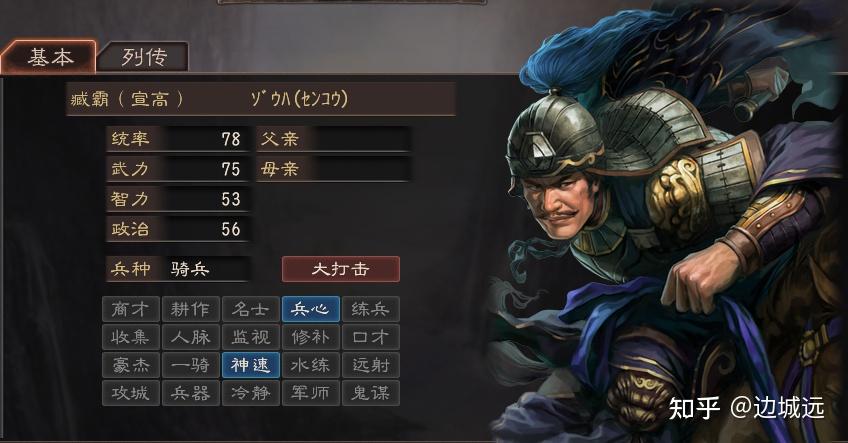Click the 统率 stat row
The image size is (848, 443).
pos(178,139)
